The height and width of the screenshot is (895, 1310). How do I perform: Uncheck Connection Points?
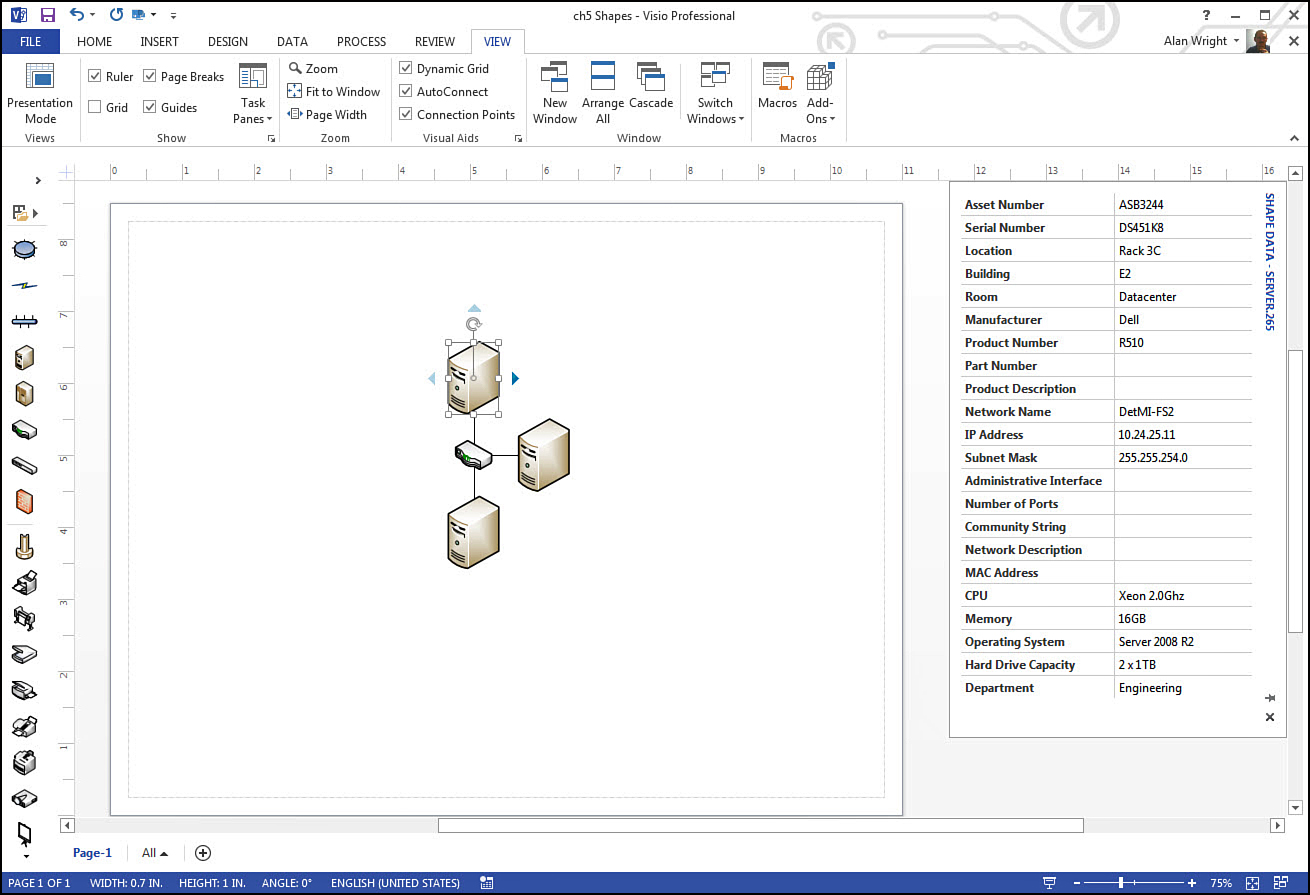[x=405, y=114]
